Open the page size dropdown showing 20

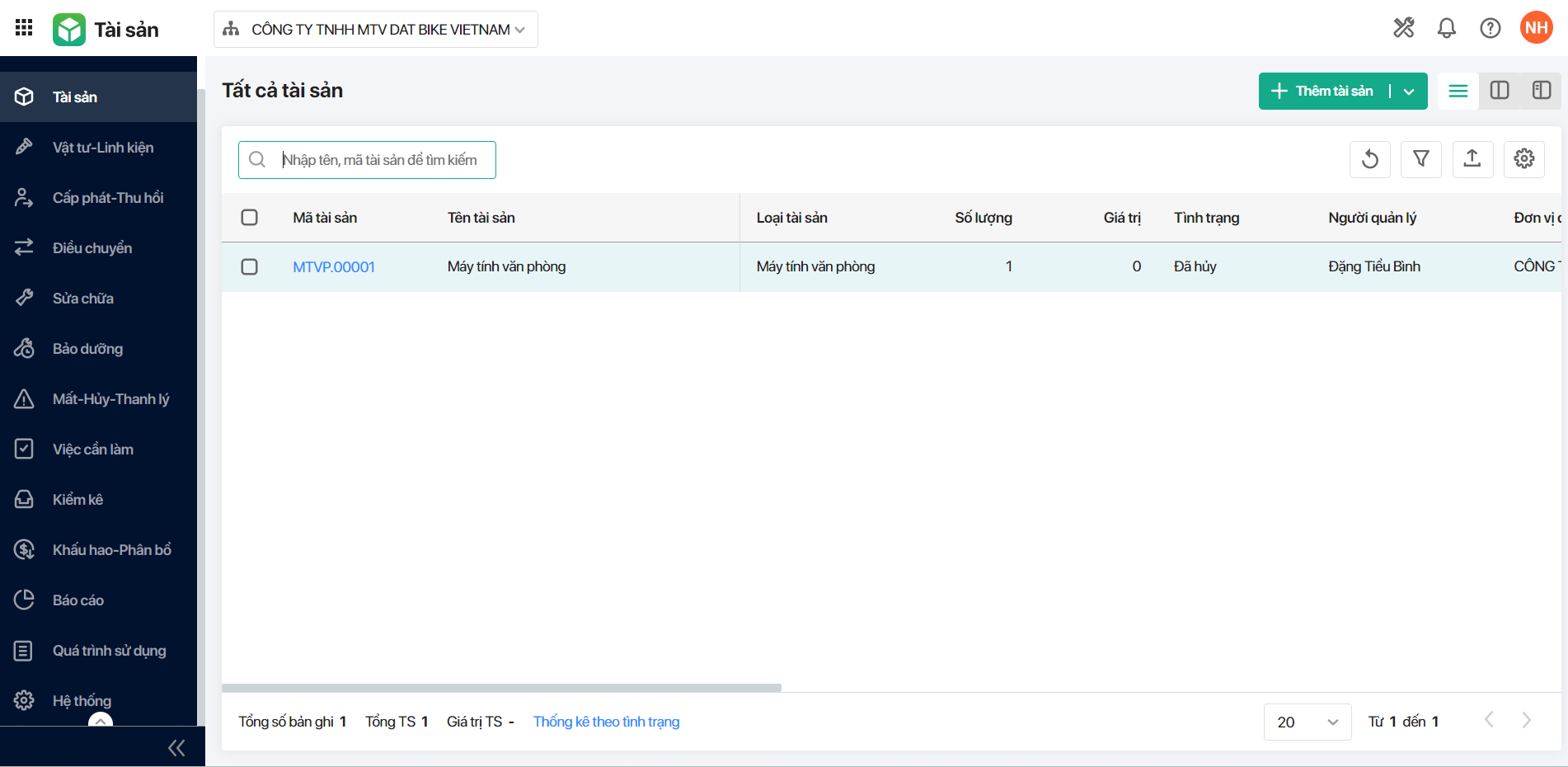[1307, 722]
